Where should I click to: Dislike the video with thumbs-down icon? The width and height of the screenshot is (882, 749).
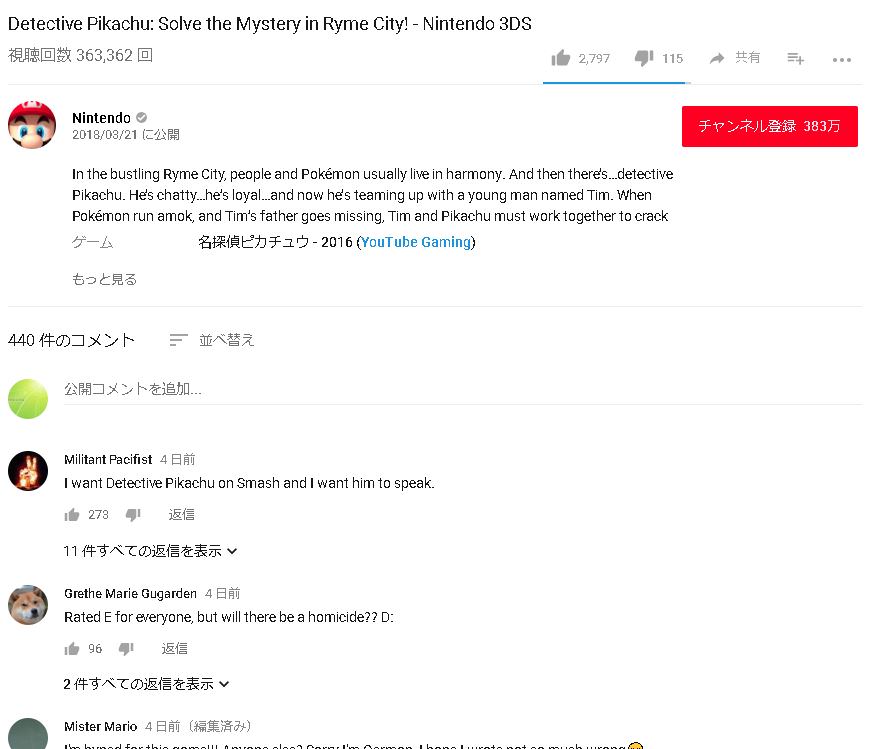(x=644, y=58)
